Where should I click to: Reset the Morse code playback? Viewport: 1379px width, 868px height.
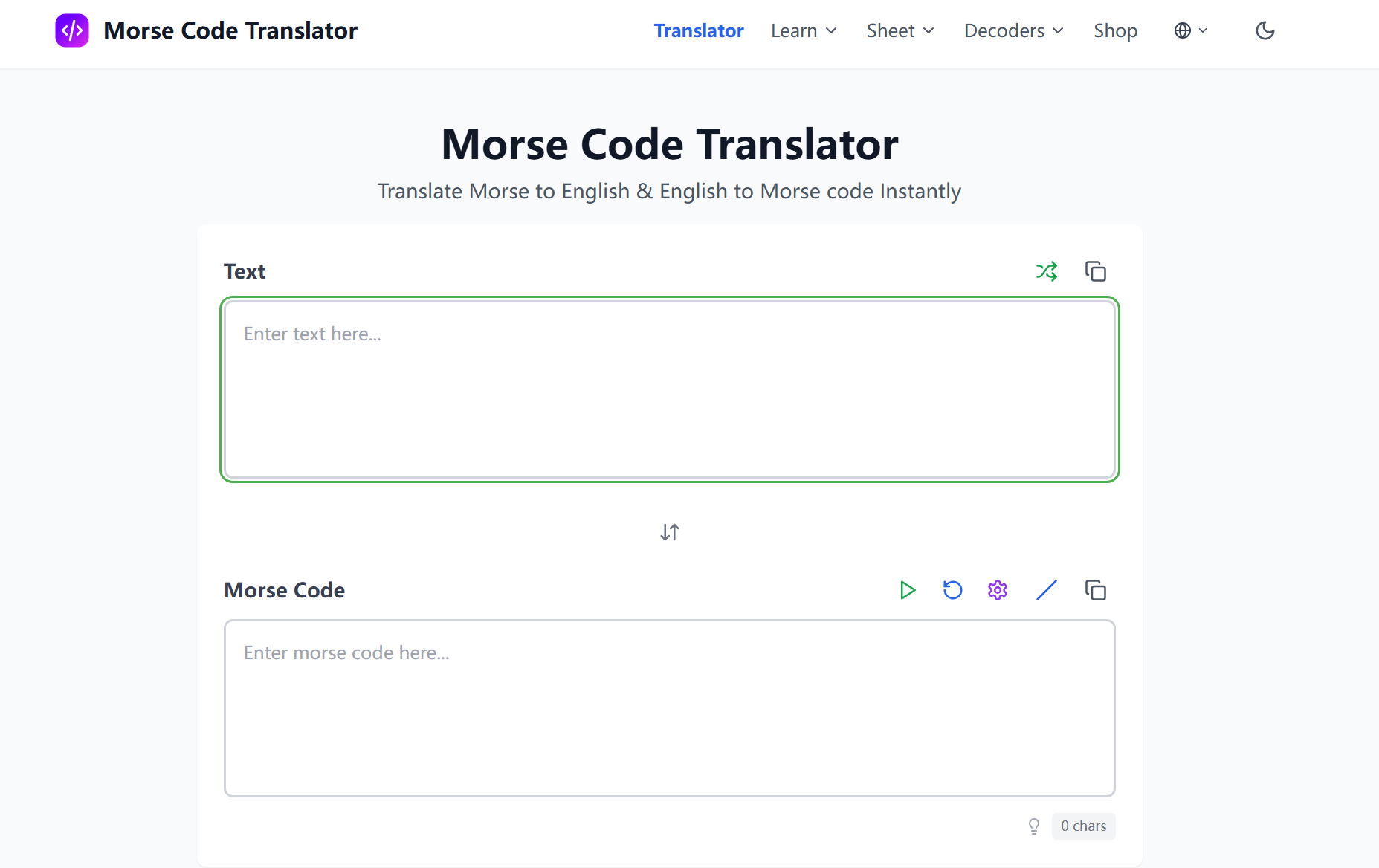coord(952,590)
